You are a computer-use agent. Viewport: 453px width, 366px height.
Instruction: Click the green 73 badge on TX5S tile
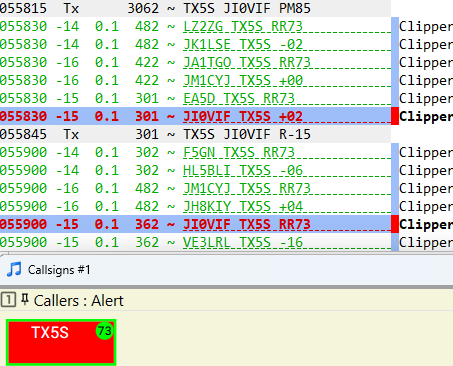tap(105, 331)
